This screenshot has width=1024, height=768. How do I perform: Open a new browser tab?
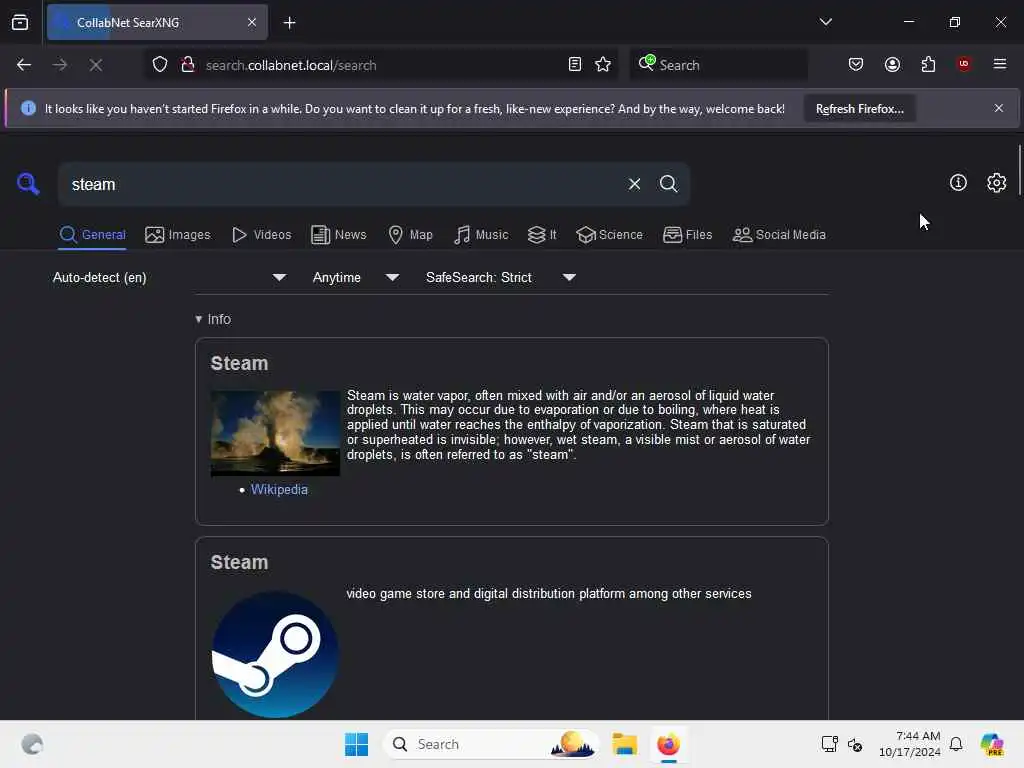pos(289,23)
